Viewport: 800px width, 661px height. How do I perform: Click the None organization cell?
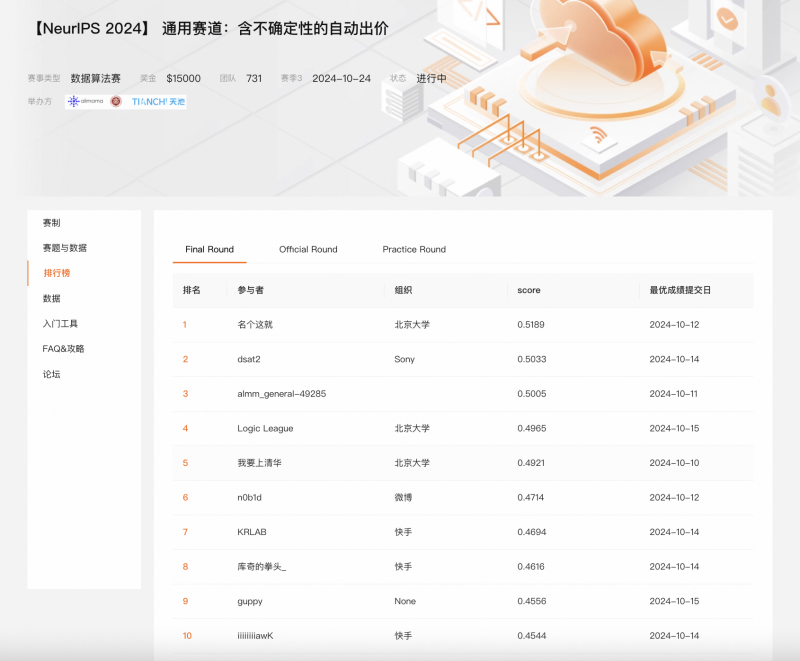tap(405, 601)
